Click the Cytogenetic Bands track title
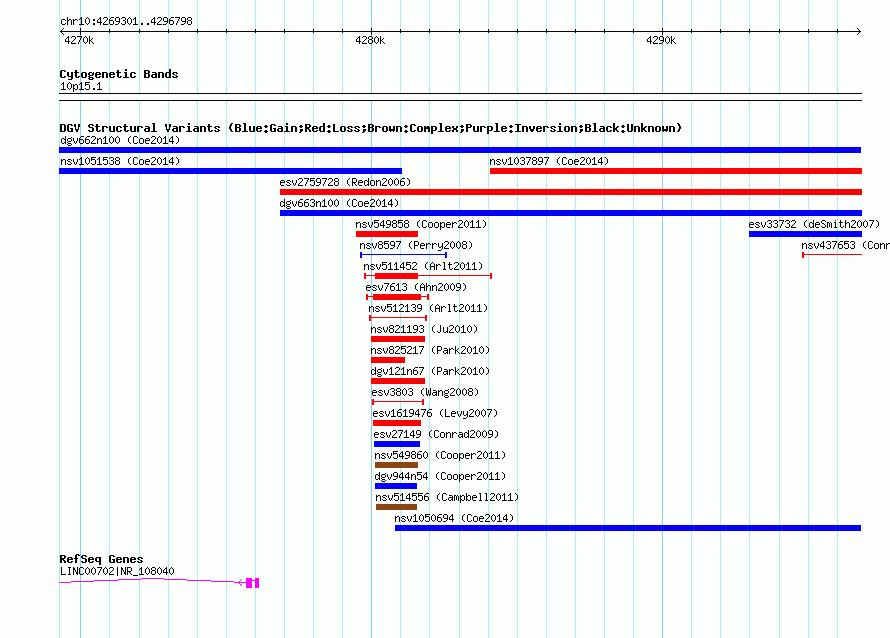Image resolution: width=890 pixels, height=638 pixels. [x=119, y=74]
